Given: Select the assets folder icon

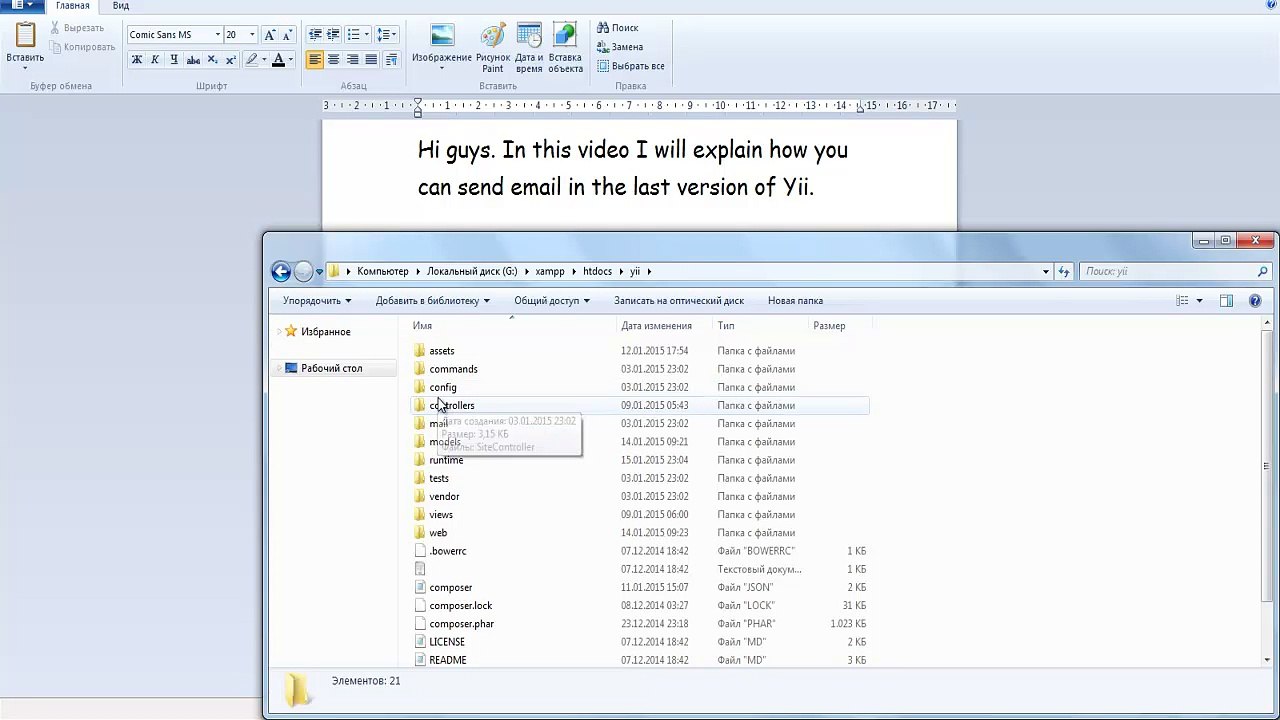Looking at the screenshot, I should [x=420, y=351].
